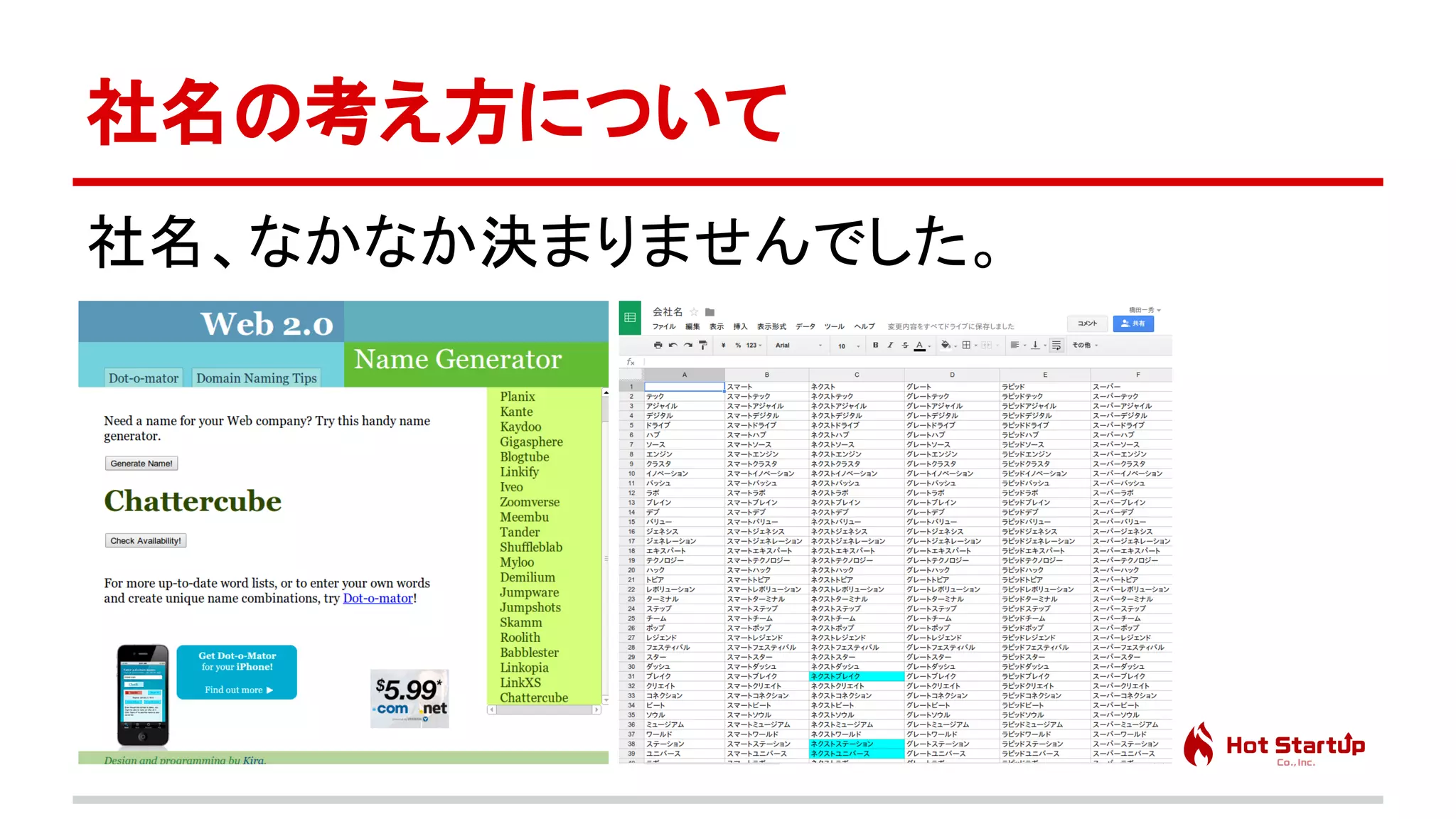Viewport: 1456px width, 819px height.
Task: Click the Check Availability! button
Action: click(x=146, y=541)
